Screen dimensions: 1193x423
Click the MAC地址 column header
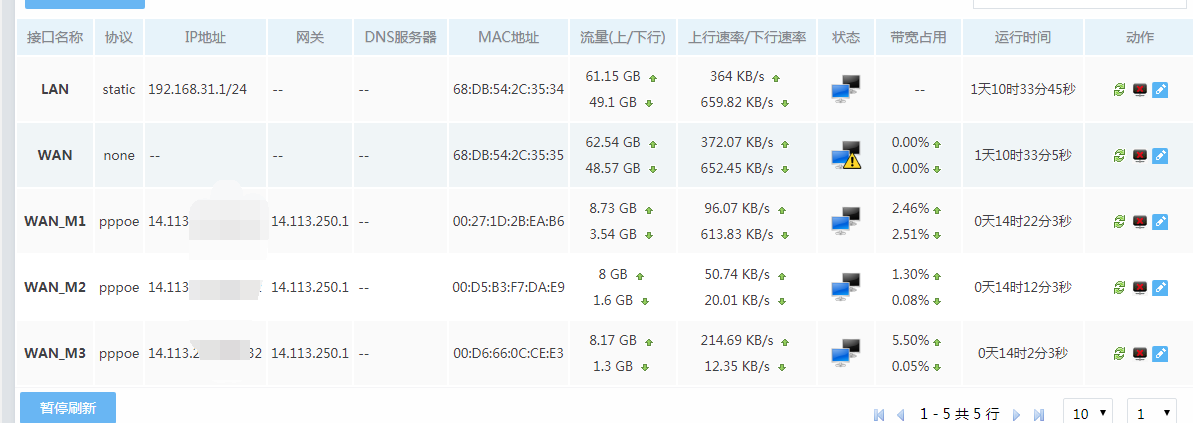[508, 37]
